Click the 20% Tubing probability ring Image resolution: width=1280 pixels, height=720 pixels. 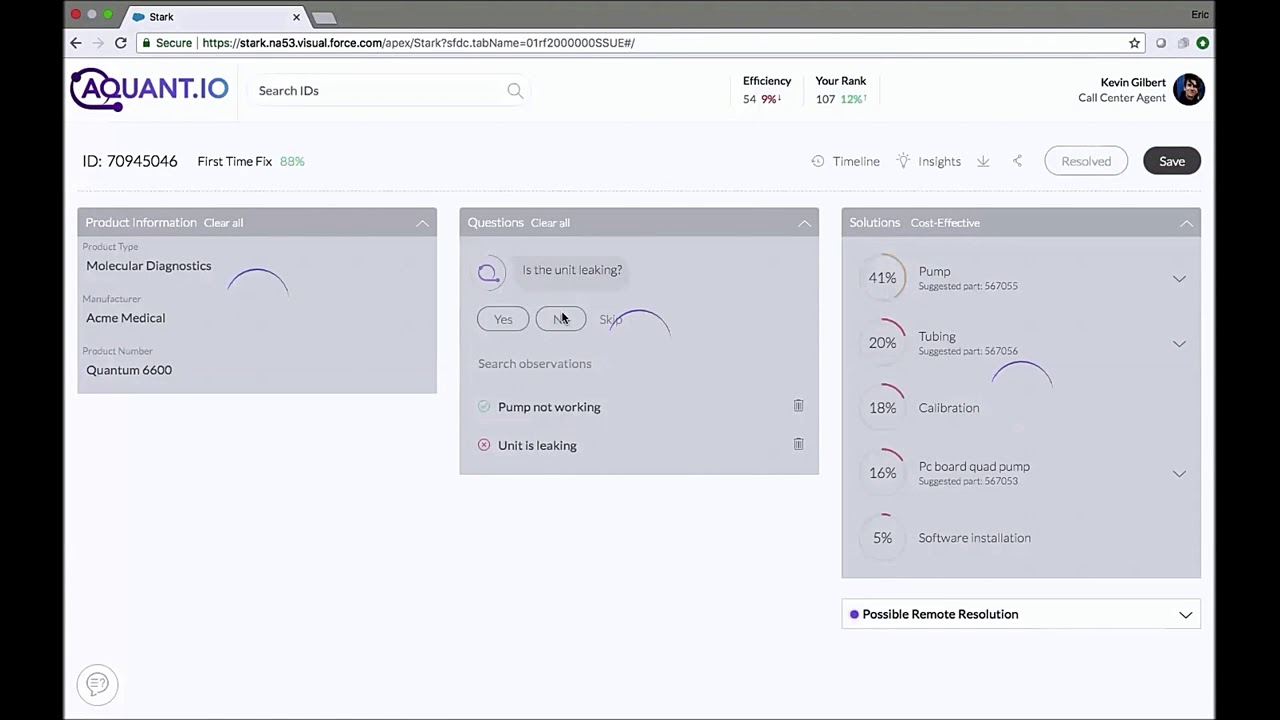[x=882, y=343]
